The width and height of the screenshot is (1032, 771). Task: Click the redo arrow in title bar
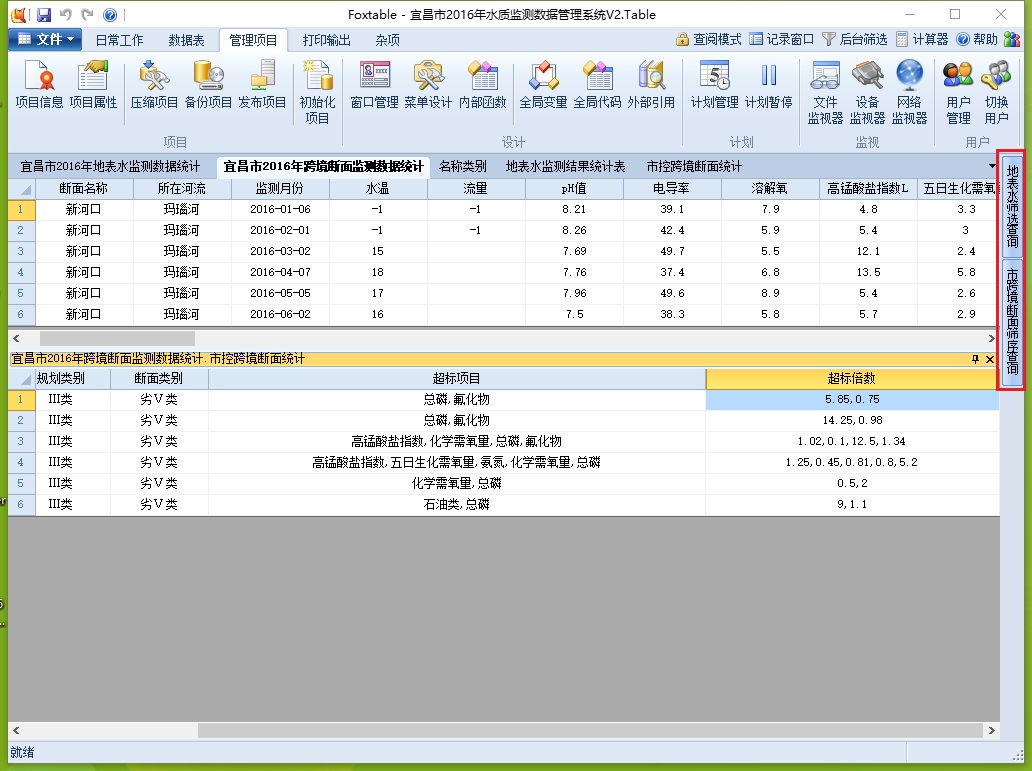point(88,14)
